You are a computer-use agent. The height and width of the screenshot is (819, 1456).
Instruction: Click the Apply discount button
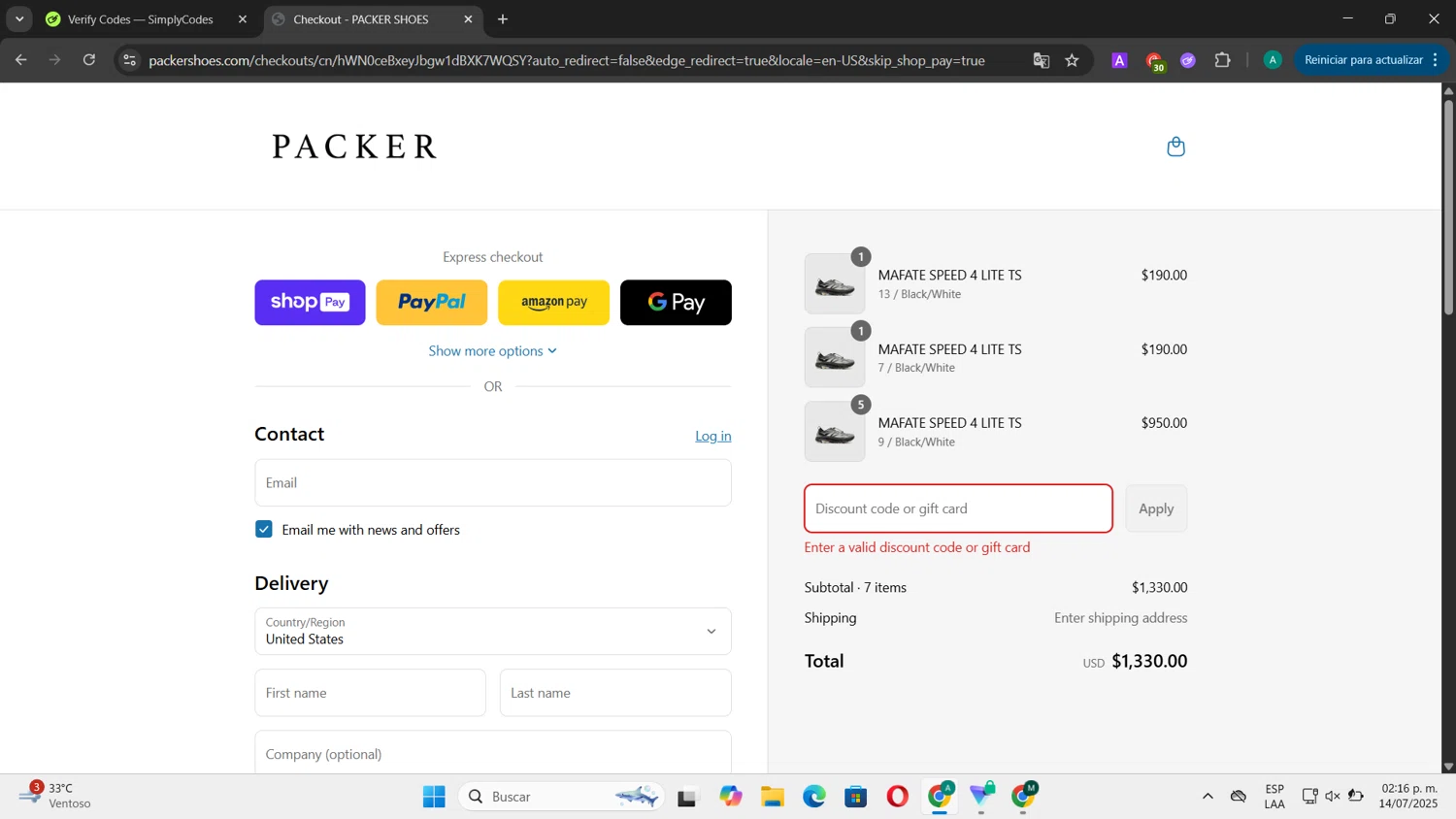1156,508
